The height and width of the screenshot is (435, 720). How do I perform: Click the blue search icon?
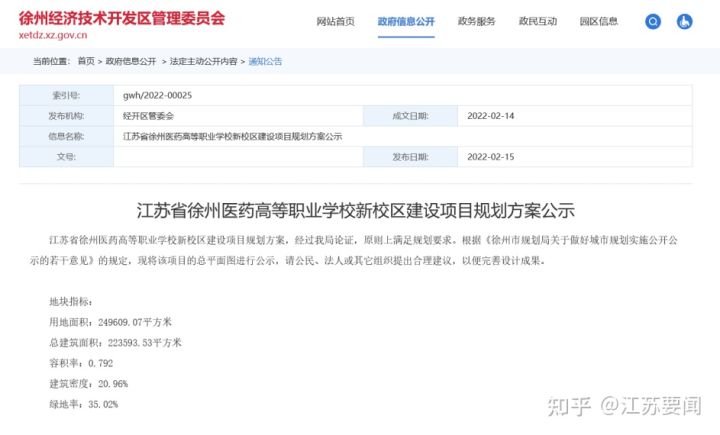[652, 21]
